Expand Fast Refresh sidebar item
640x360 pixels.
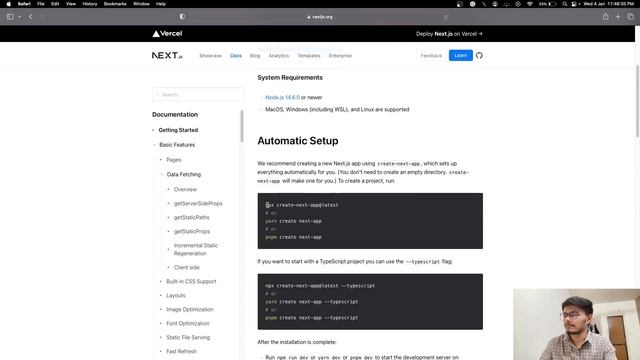[x=181, y=351]
